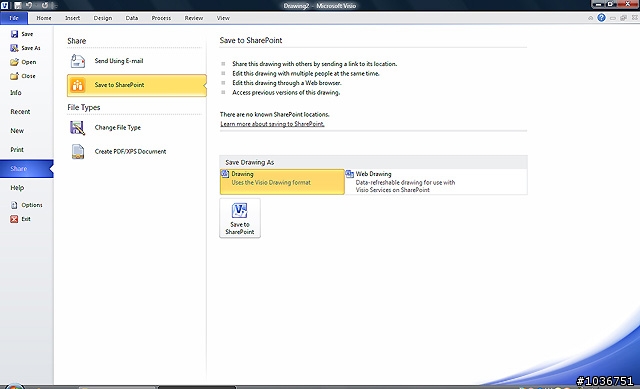Click the large Save to SharePoint button
Image resolution: width=640 pixels, height=389 pixels.
[240, 218]
